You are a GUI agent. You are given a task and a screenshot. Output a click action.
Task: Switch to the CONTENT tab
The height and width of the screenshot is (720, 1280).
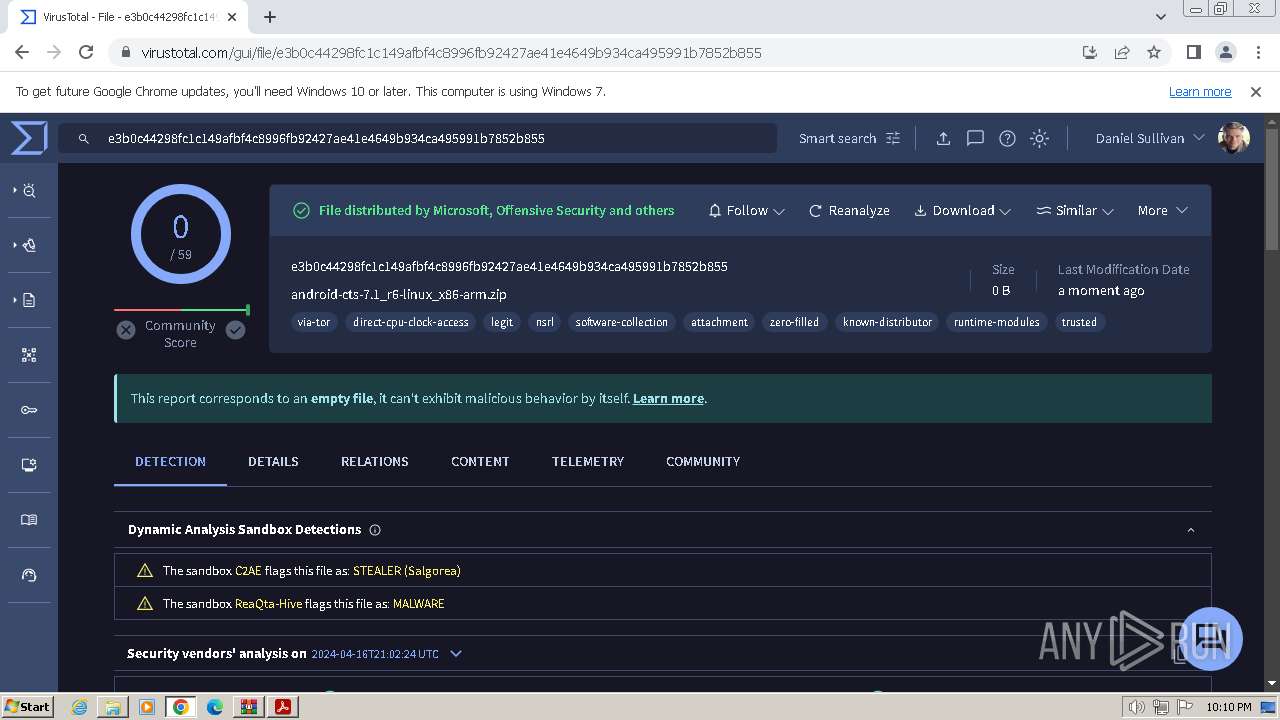(x=480, y=461)
